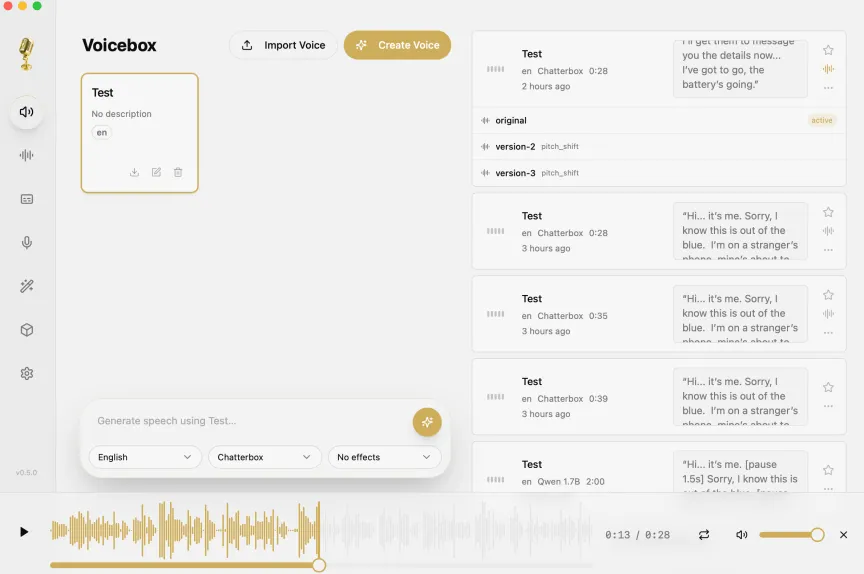
Task: Click the Create Voice button
Action: click(397, 45)
